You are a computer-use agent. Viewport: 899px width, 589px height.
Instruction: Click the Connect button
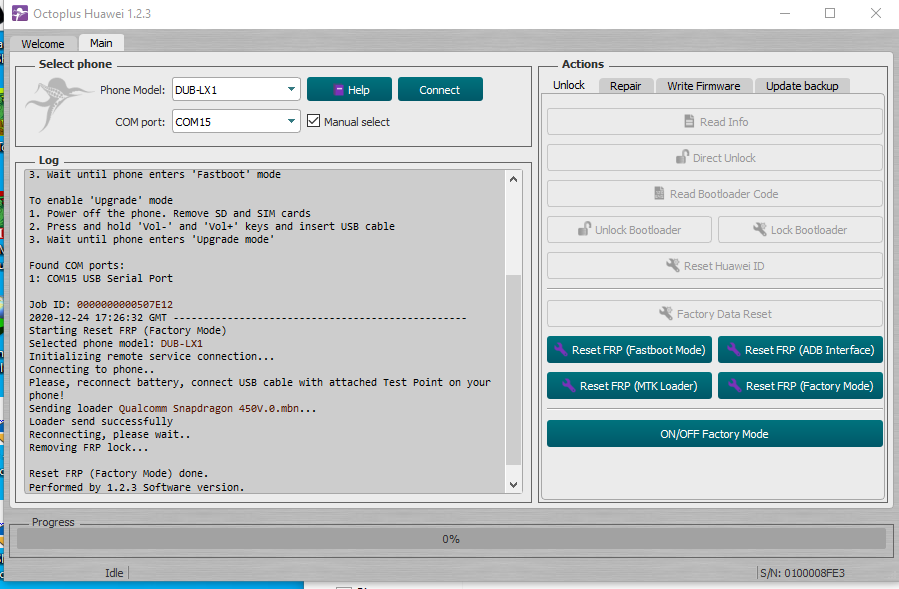tap(440, 89)
